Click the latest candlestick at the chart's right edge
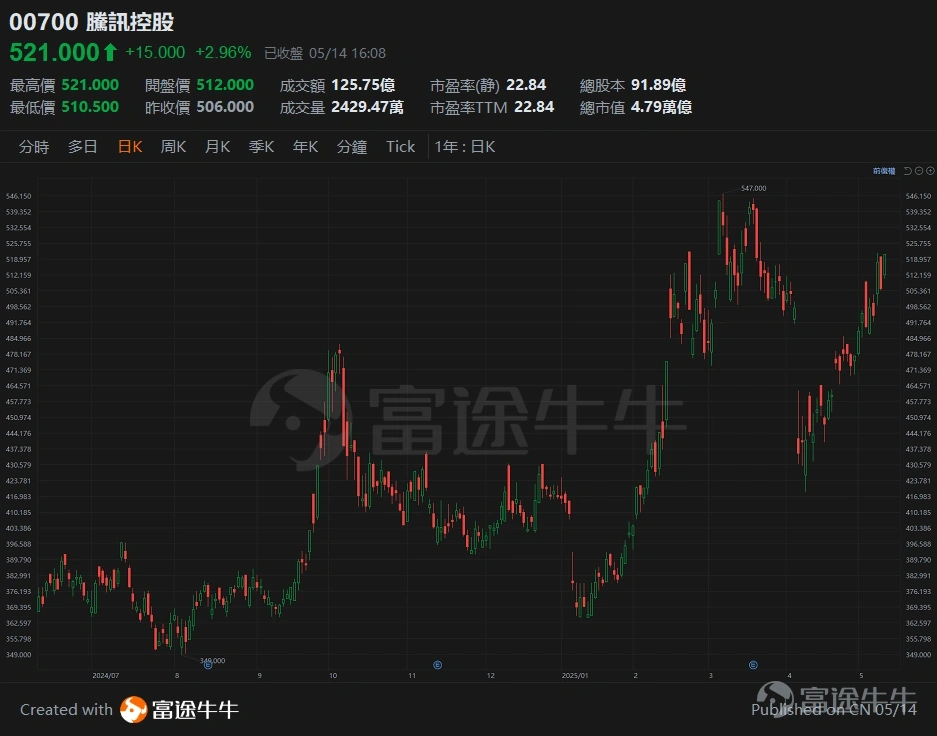937x736 pixels. (884, 265)
